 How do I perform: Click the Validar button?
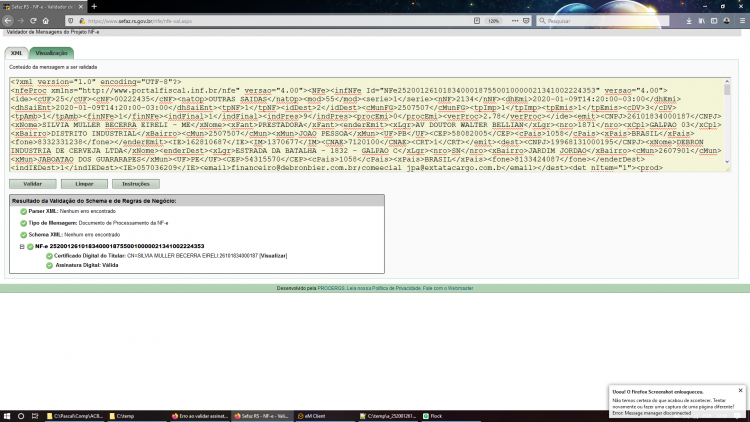click(x=33, y=184)
